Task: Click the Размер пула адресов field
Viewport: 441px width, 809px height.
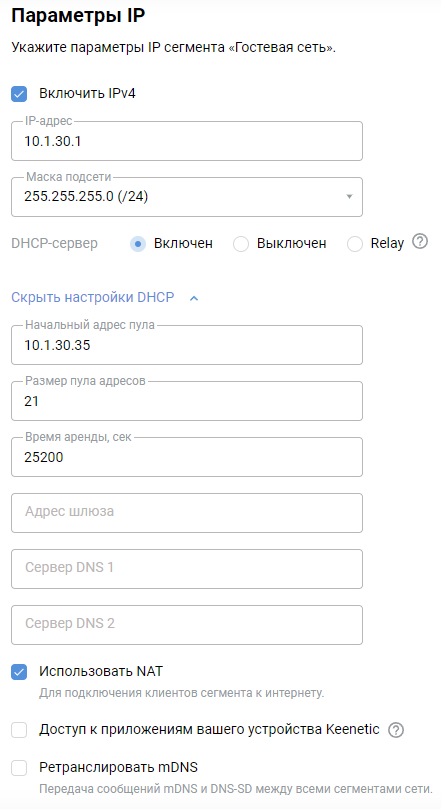Action: click(187, 401)
